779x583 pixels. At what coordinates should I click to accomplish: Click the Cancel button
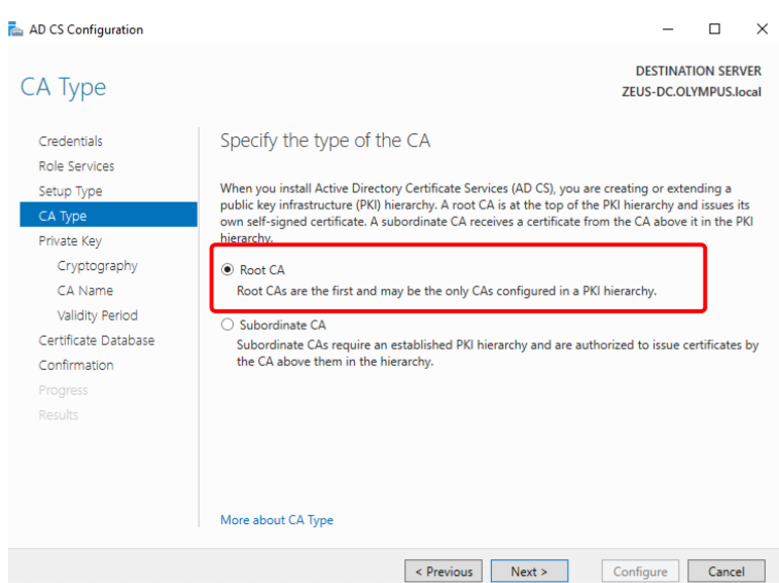(x=726, y=571)
